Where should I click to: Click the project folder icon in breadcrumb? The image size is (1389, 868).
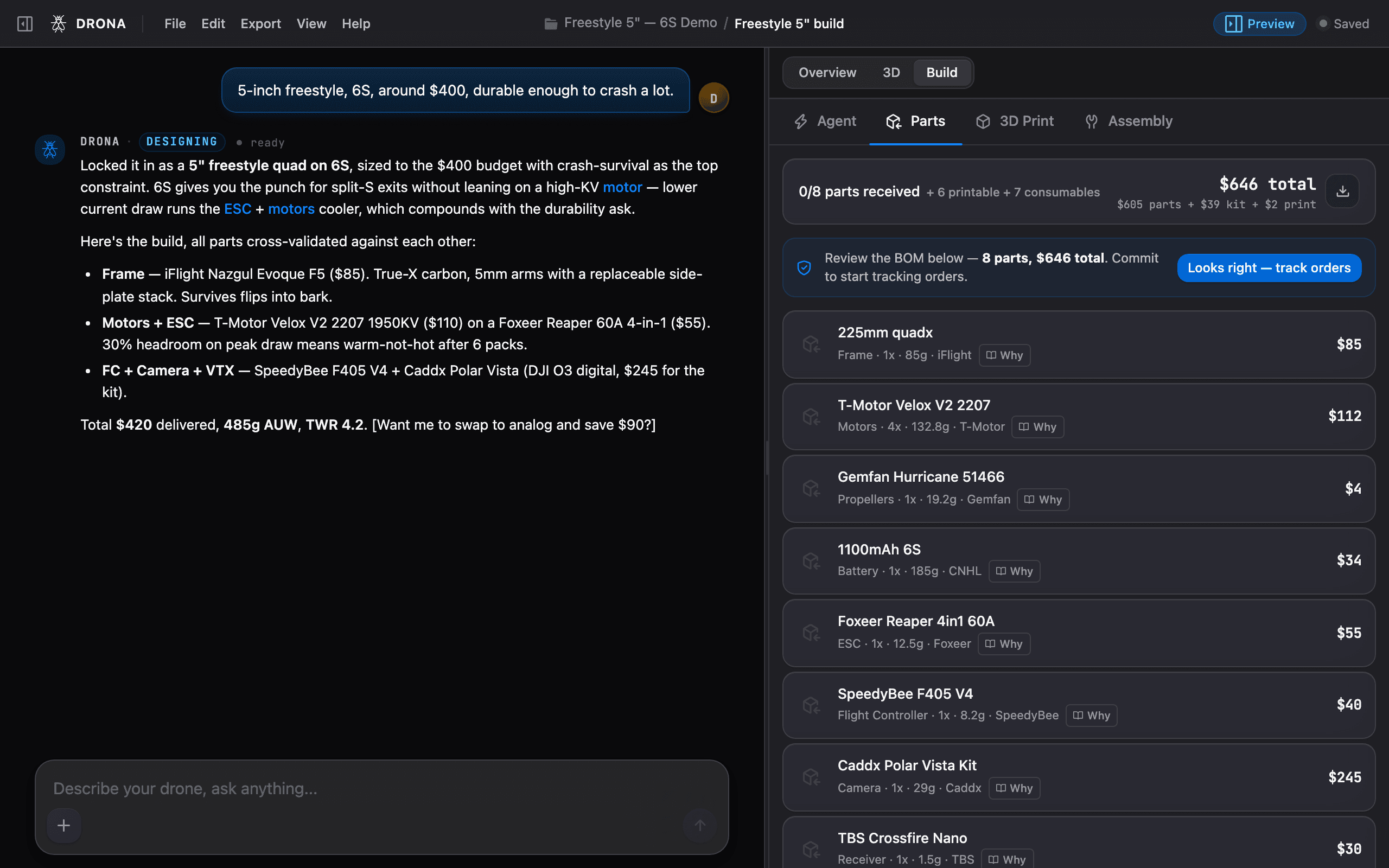point(550,23)
